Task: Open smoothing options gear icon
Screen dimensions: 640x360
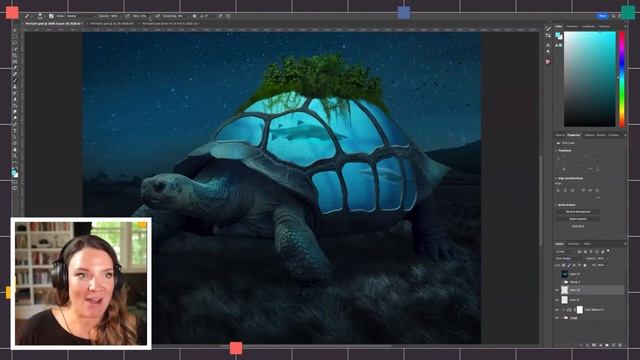Action: (x=194, y=16)
